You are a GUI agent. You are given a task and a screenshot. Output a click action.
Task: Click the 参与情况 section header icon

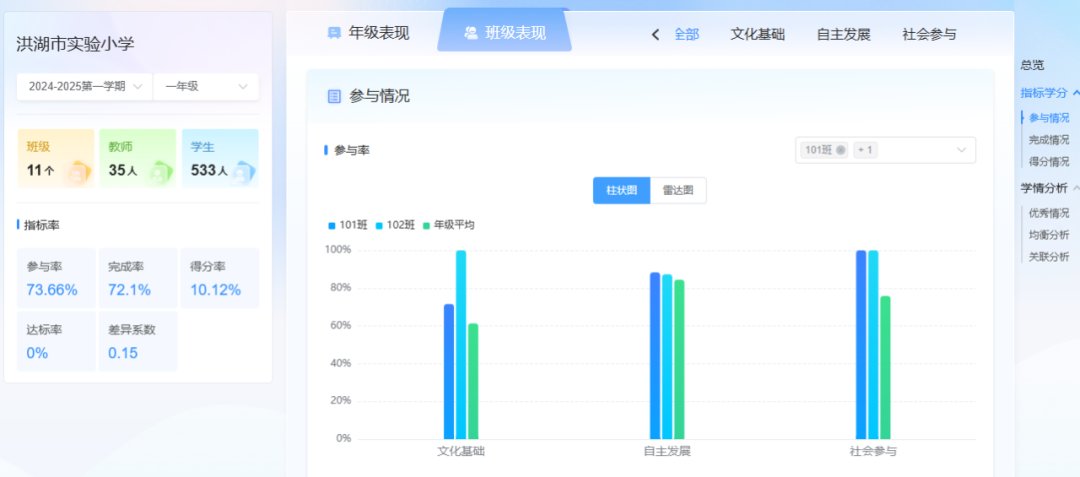coord(334,96)
